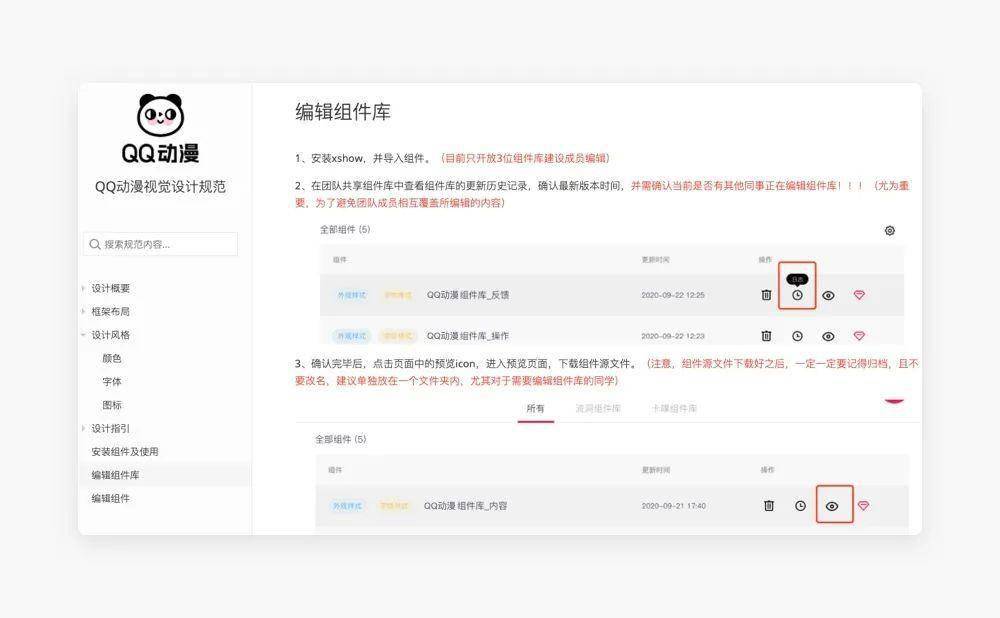Preview QQ动漫组件库_反馈 with its eye icon
The width and height of the screenshot is (1000, 618).
[828, 295]
